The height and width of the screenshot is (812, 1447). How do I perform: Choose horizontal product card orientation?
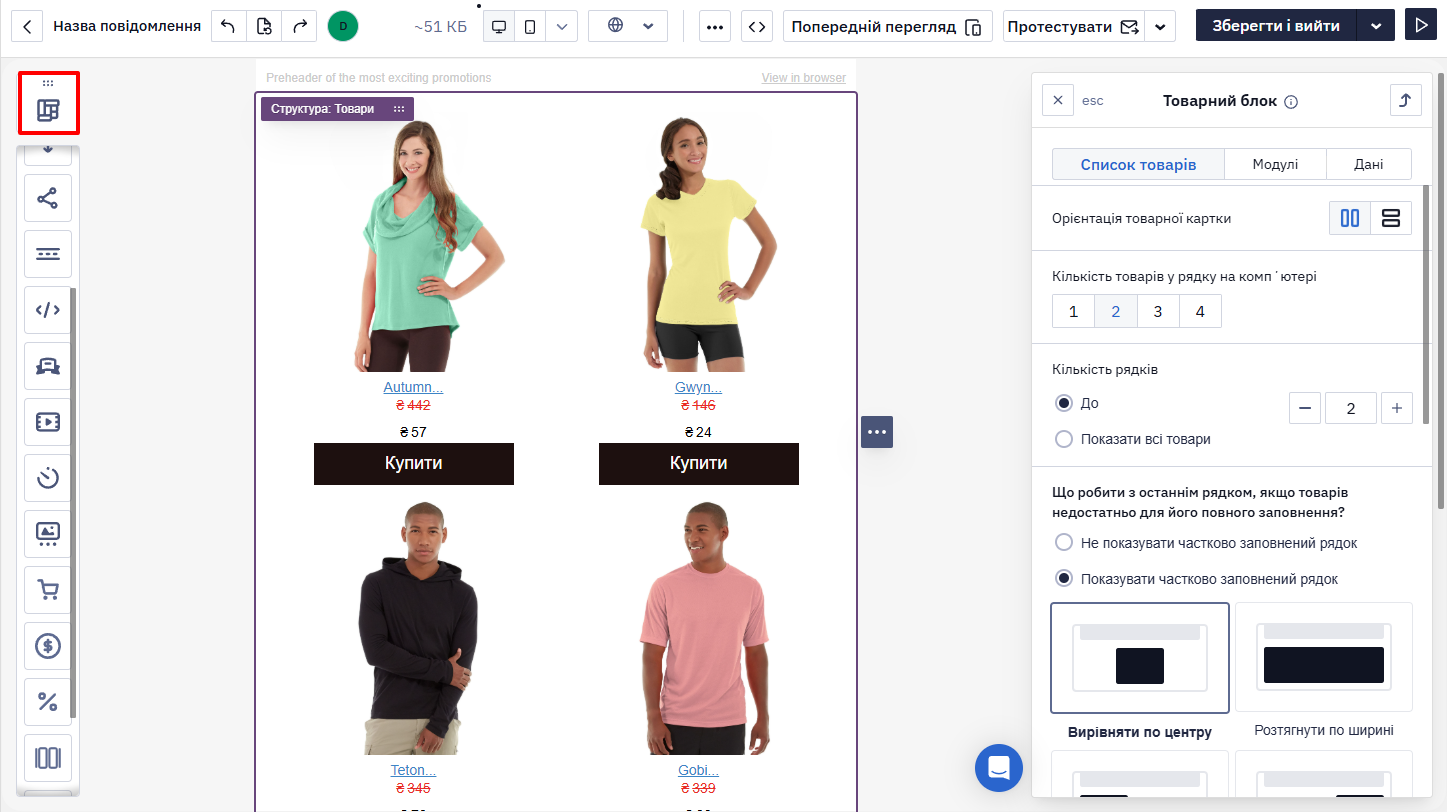click(1391, 218)
